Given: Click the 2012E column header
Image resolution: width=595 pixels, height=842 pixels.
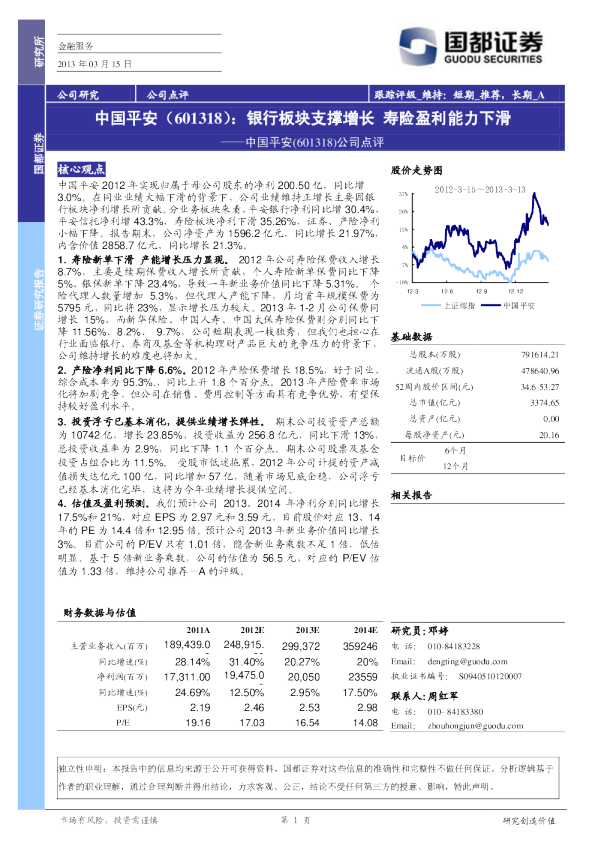Looking at the screenshot, I should click(x=252, y=630).
